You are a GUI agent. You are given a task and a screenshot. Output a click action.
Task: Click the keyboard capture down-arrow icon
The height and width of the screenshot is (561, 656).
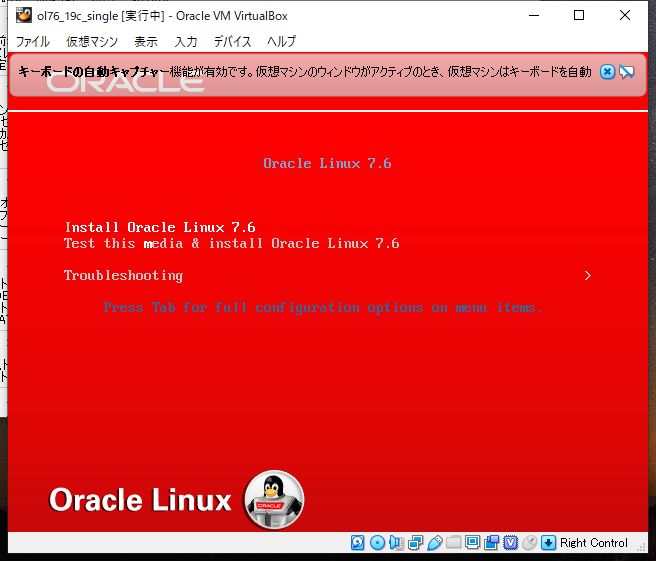pos(548,543)
